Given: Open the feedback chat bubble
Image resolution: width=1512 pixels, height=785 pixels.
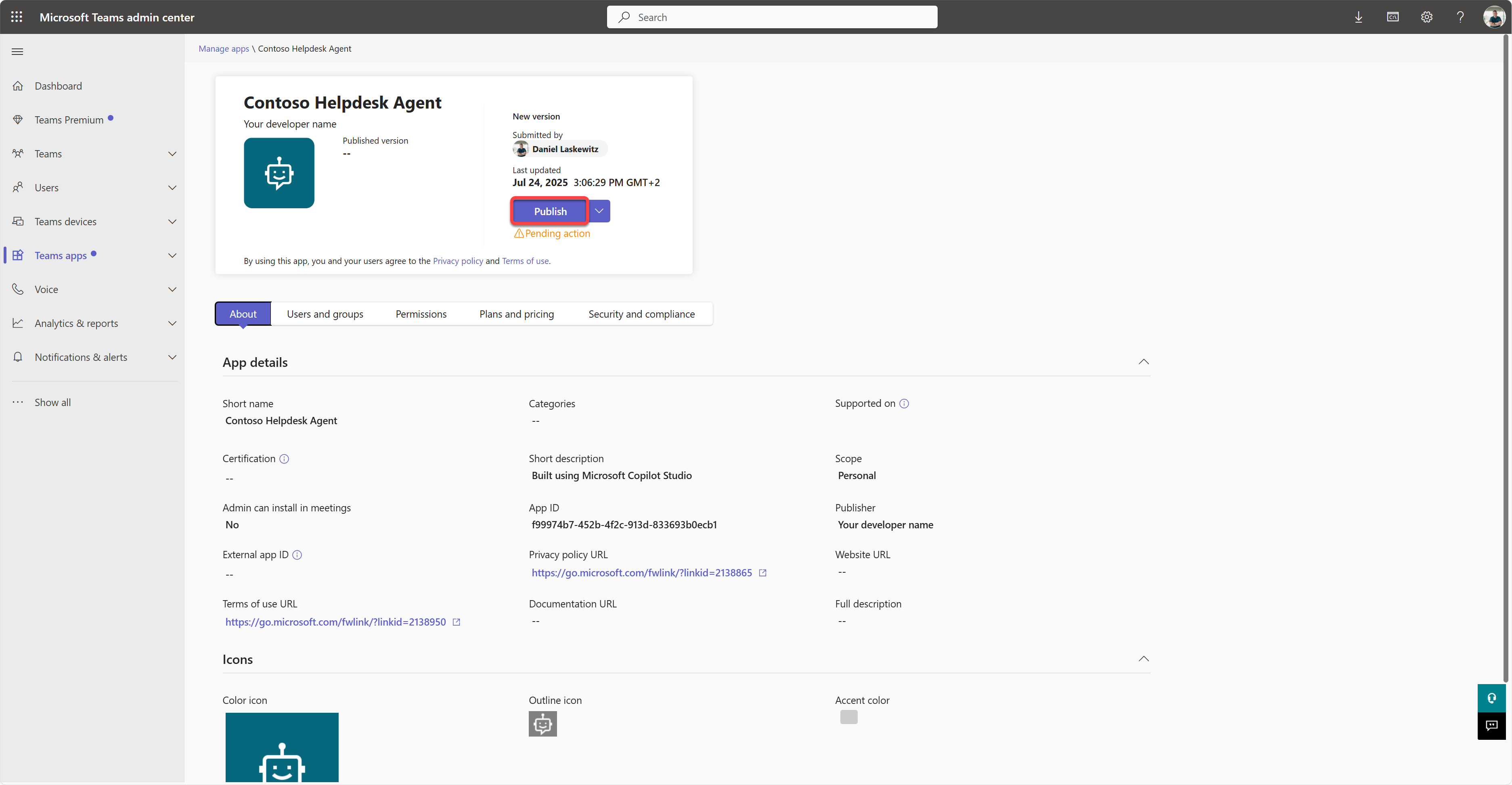Looking at the screenshot, I should [x=1493, y=726].
